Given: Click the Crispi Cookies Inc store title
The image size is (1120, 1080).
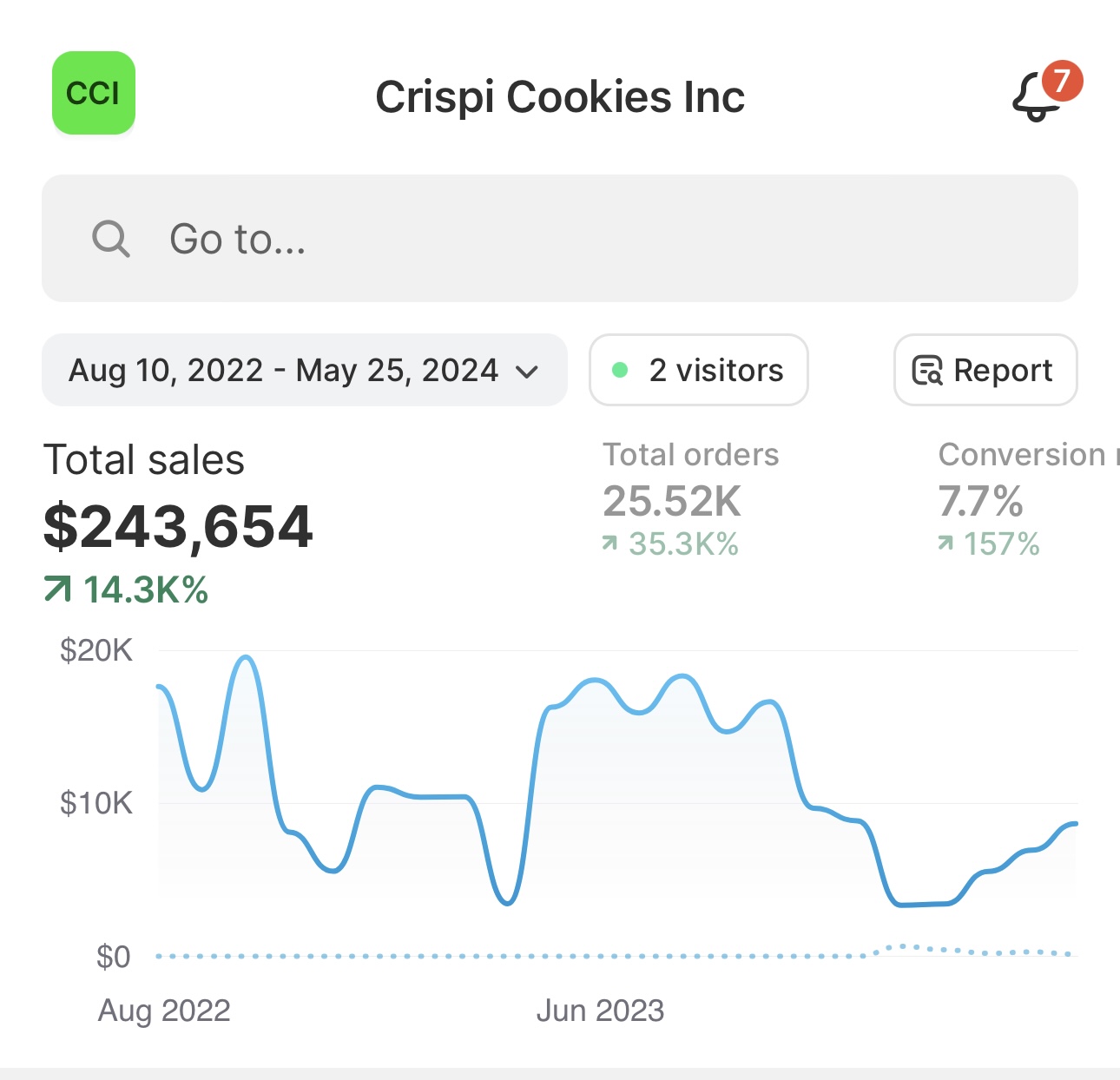Looking at the screenshot, I should pyautogui.click(x=560, y=96).
